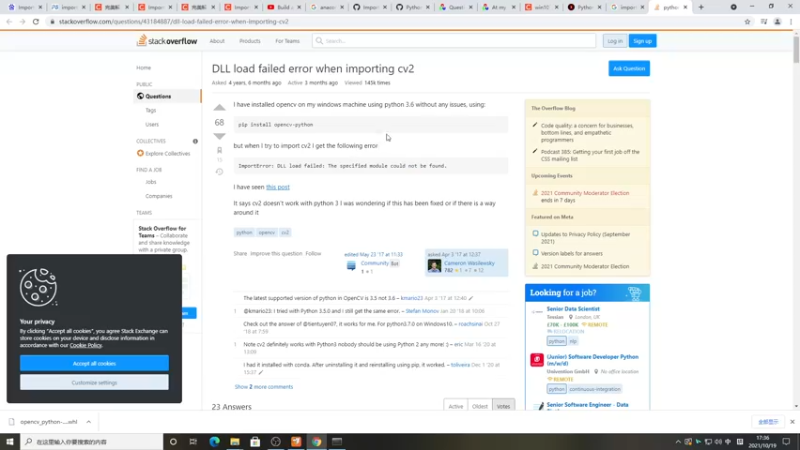Go to Home in the sidebar
Viewport: 800px width, 450px height.
(x=143, y=67)
